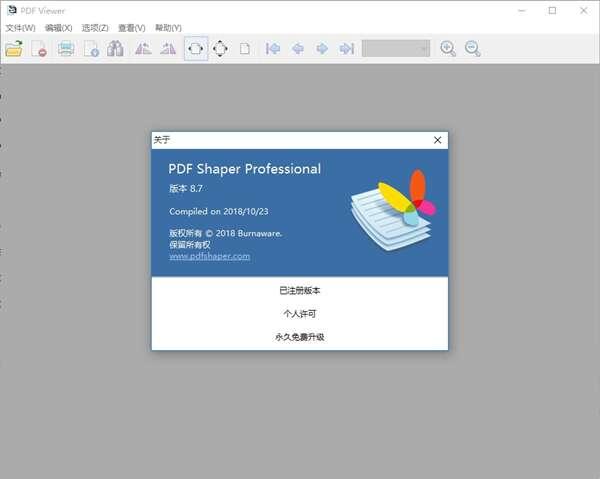The image size is (600, 479).
Task: Click the actual size page icon
Action: 245,48
